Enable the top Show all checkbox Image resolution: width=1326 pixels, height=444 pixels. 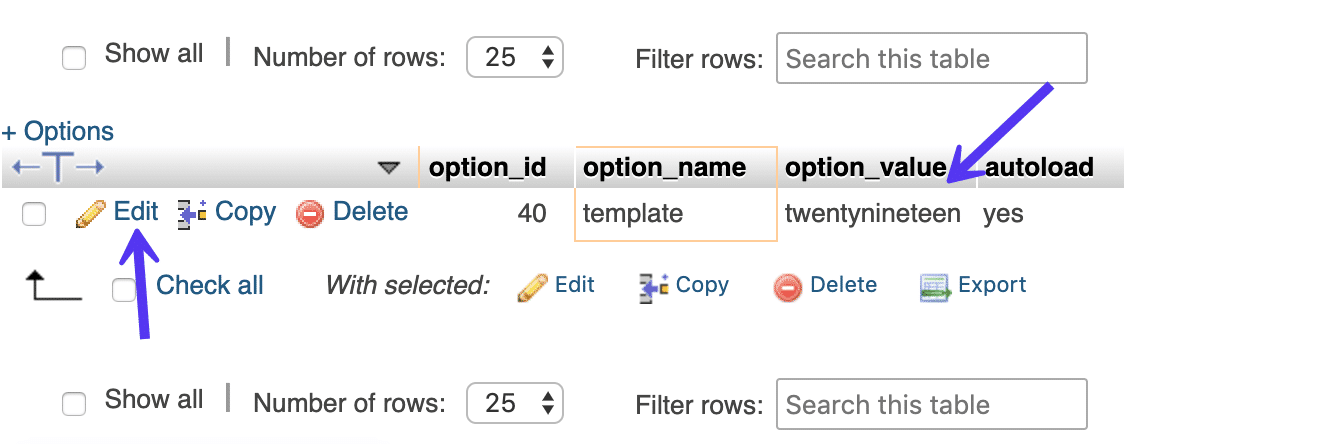click(74, 58)
